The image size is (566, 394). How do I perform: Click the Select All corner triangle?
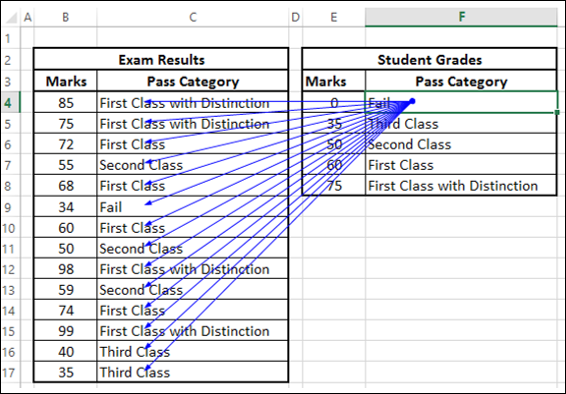pyautogui.click(x=11, y=17)
